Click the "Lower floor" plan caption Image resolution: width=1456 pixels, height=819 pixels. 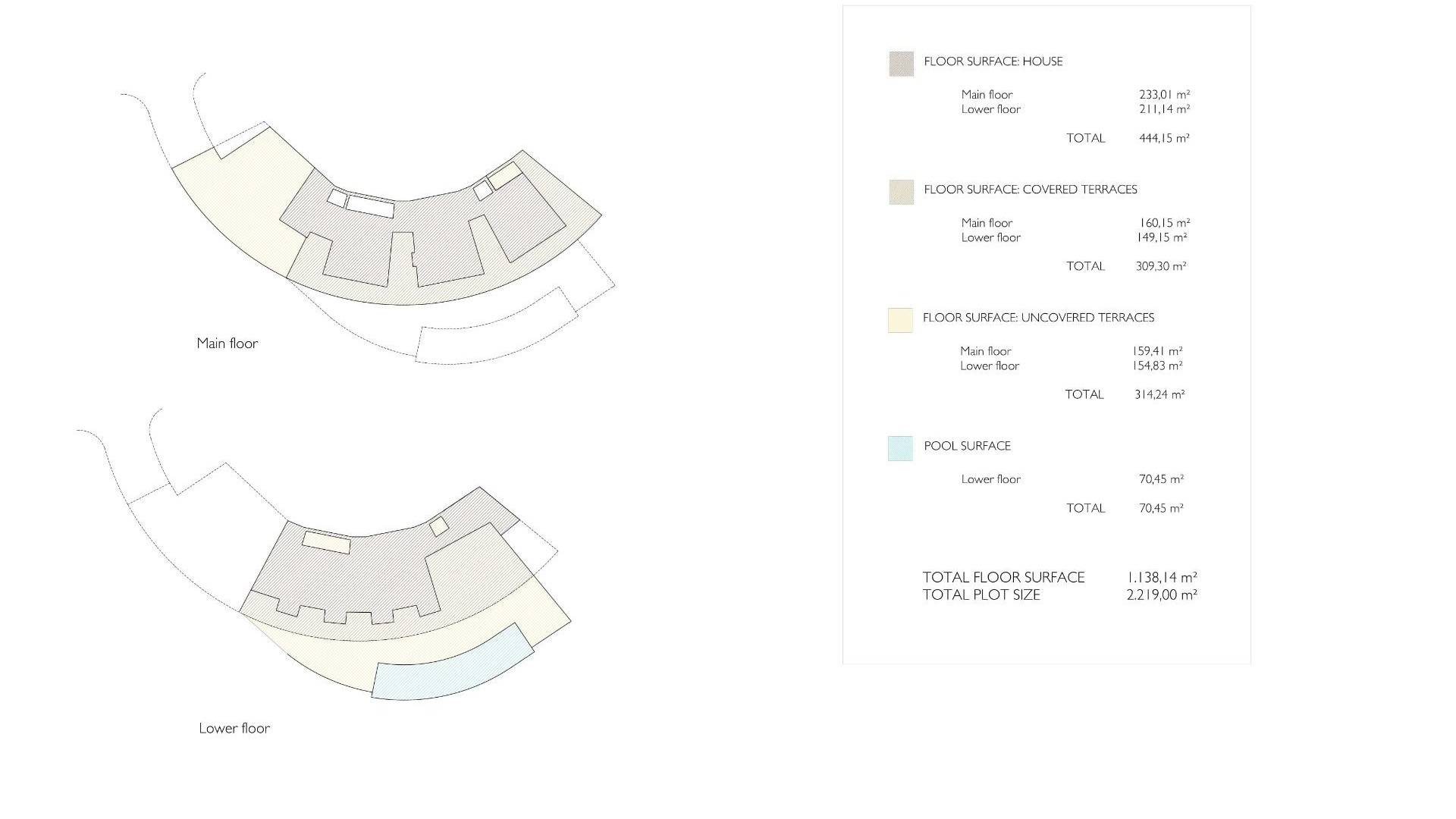click(234, 728)
